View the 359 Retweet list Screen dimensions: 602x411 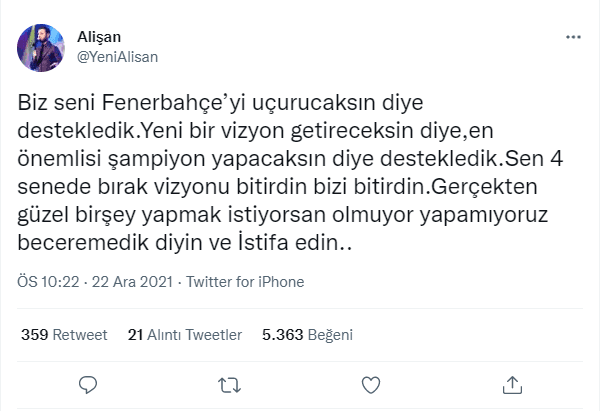64,335
